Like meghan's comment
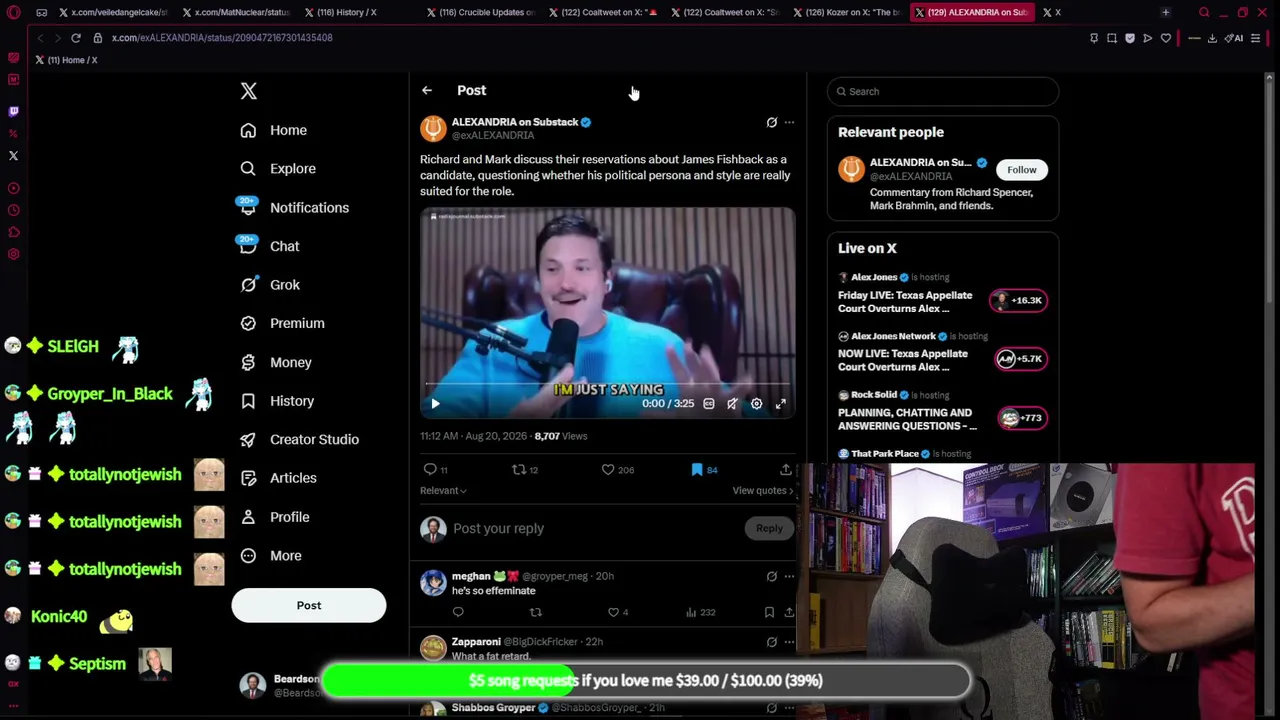Viewport: 1280px width, 720px height. tap(618, 612)
